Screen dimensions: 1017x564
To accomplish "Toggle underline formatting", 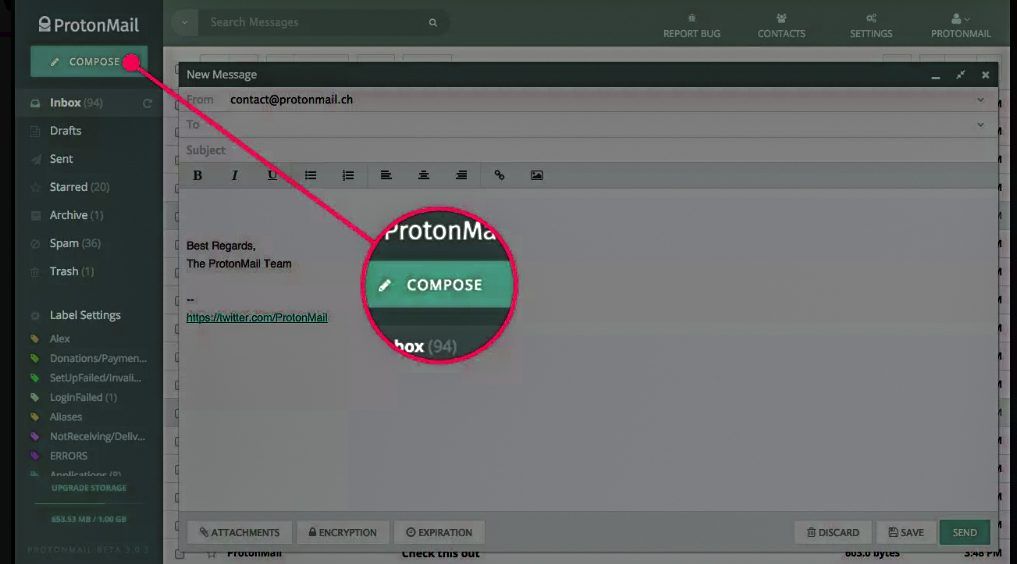I will (272, 175).
